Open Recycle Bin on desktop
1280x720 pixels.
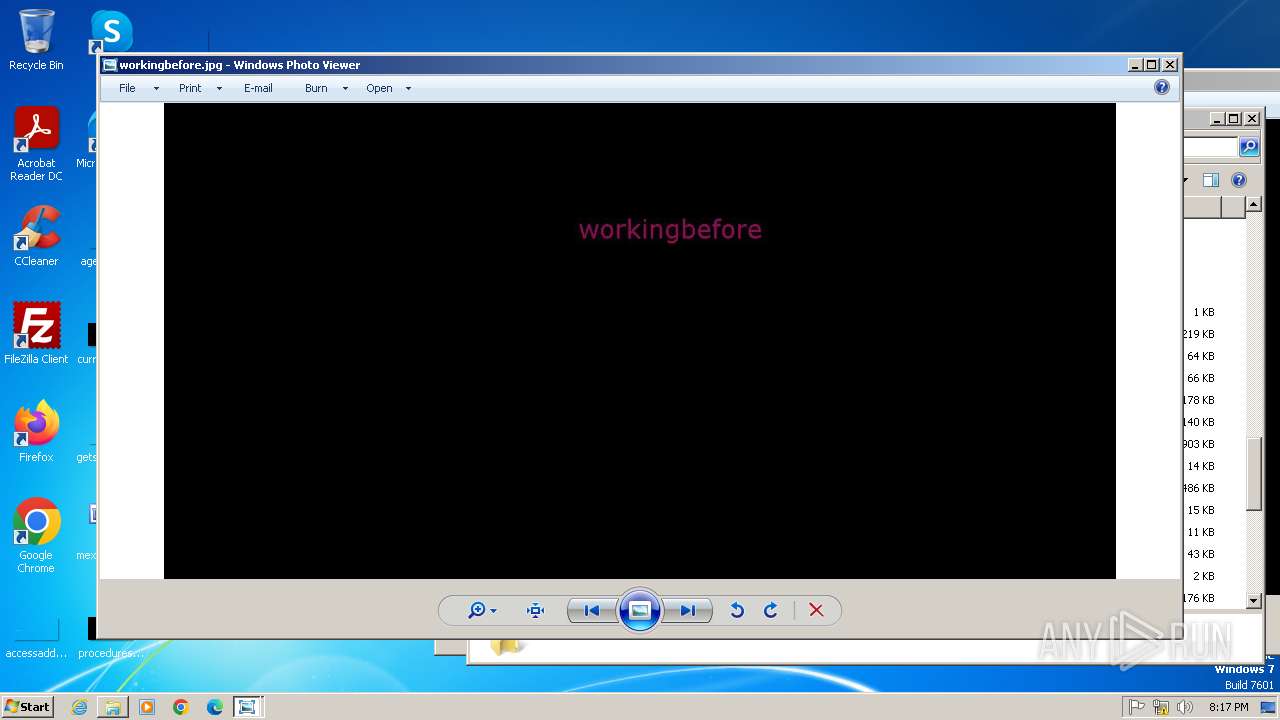(36, 40)
